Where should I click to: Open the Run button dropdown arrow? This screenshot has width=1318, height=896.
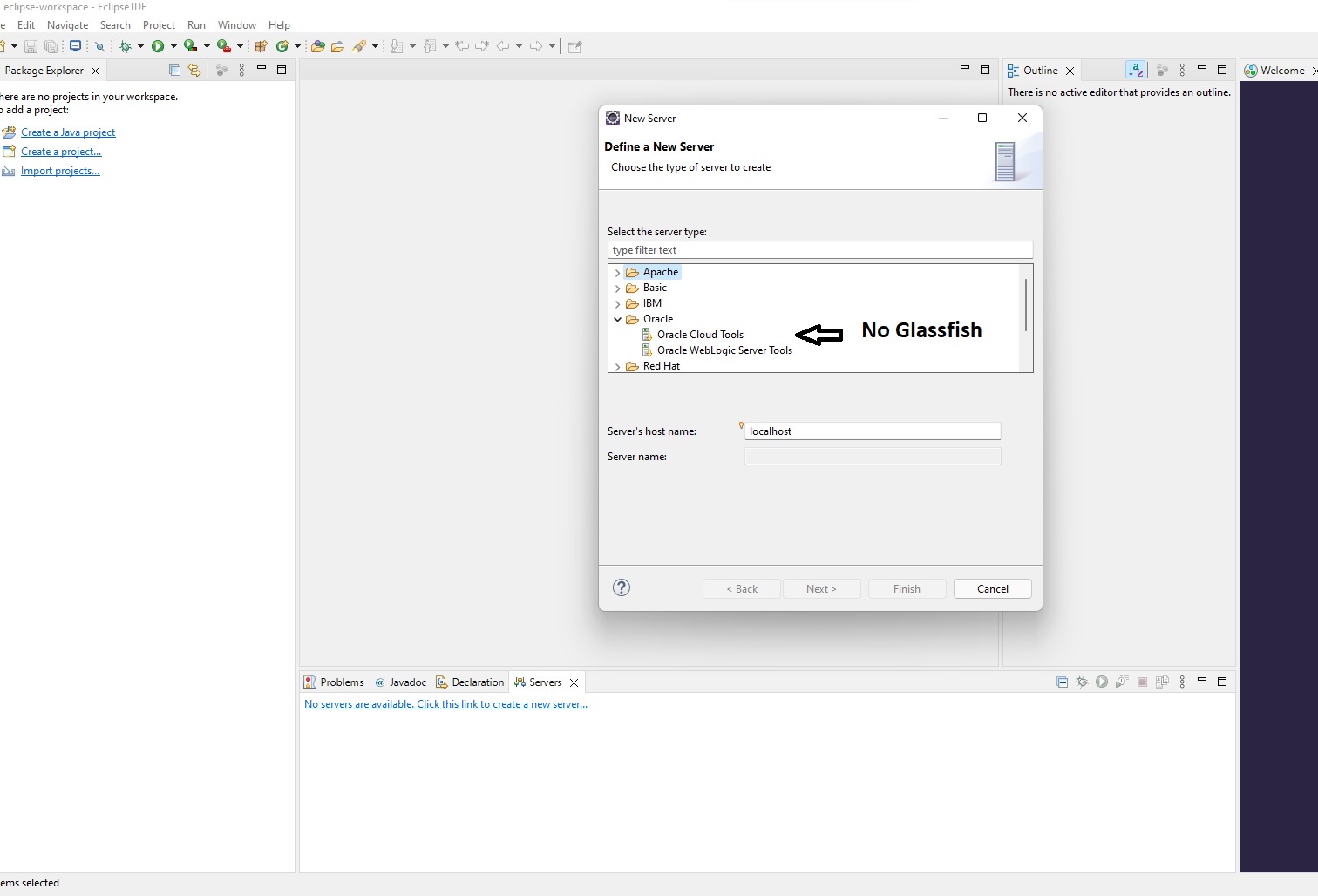coord(173,46)
